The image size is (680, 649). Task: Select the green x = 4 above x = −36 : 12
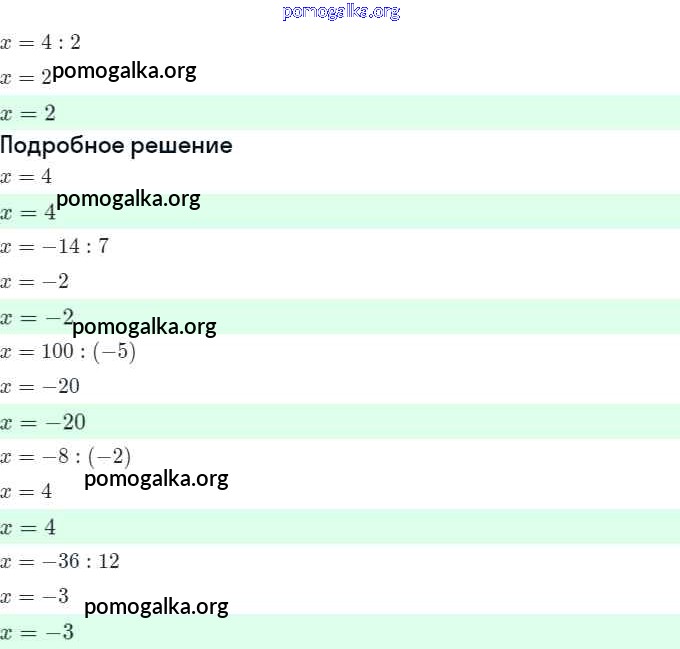[28, 527]
